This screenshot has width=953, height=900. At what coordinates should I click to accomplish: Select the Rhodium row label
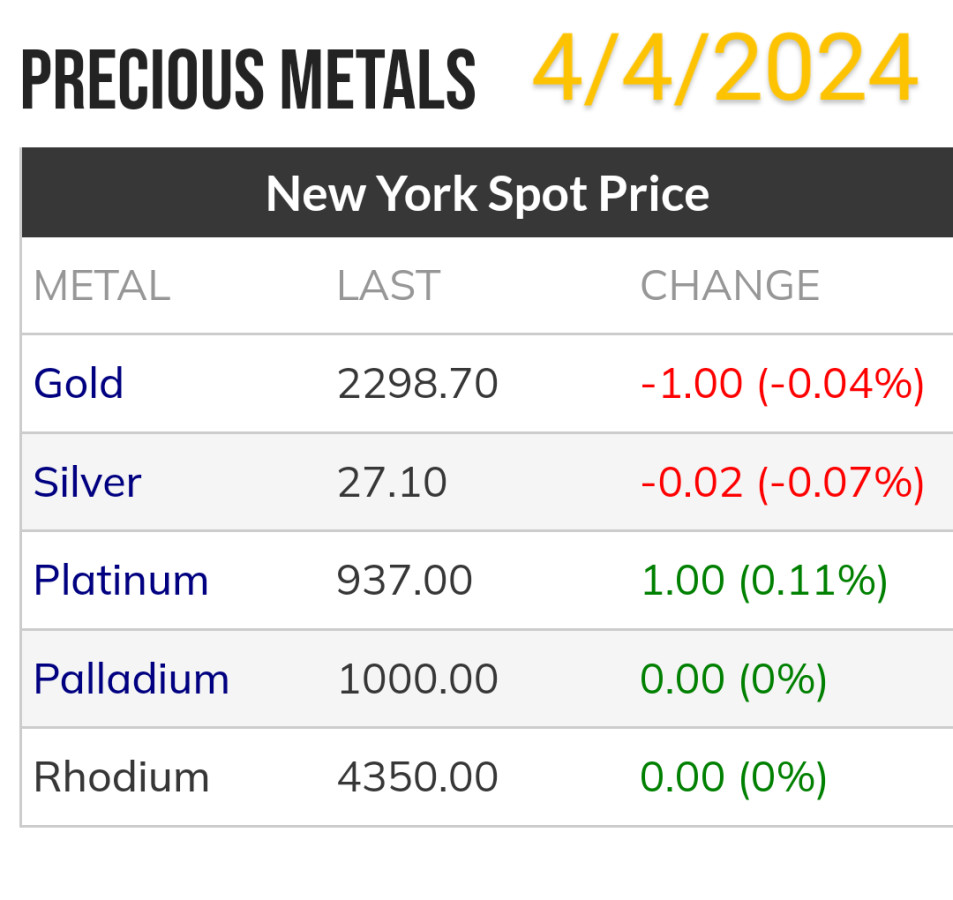121,777
